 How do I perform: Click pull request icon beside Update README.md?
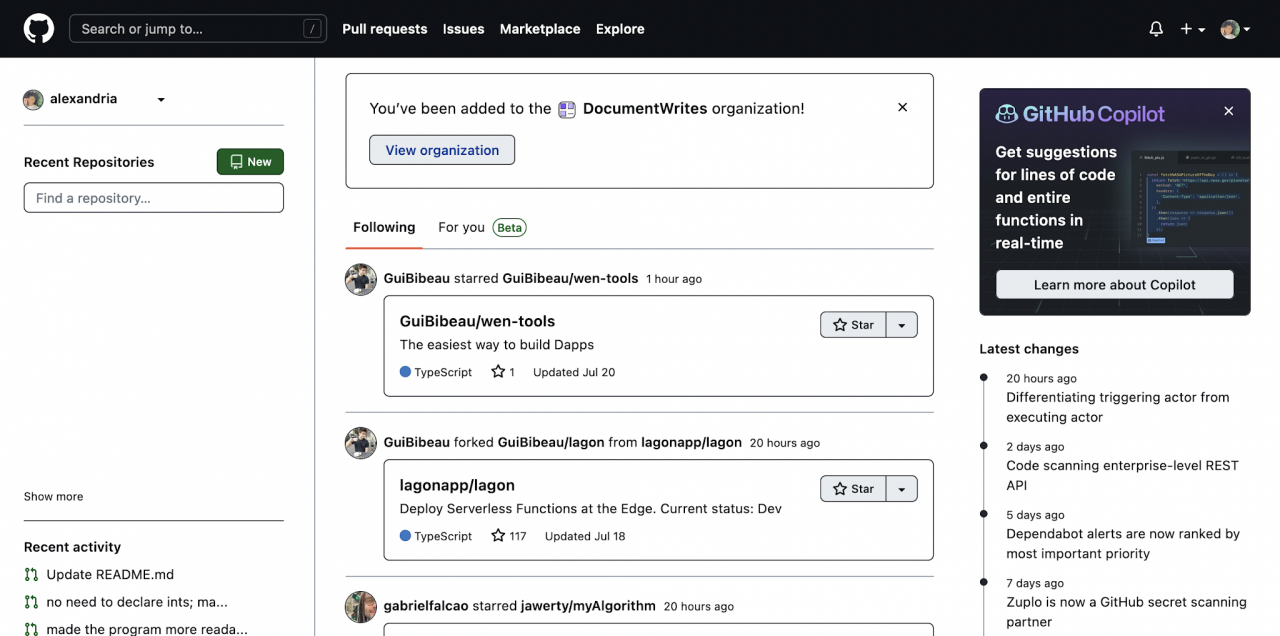[31, 575]
